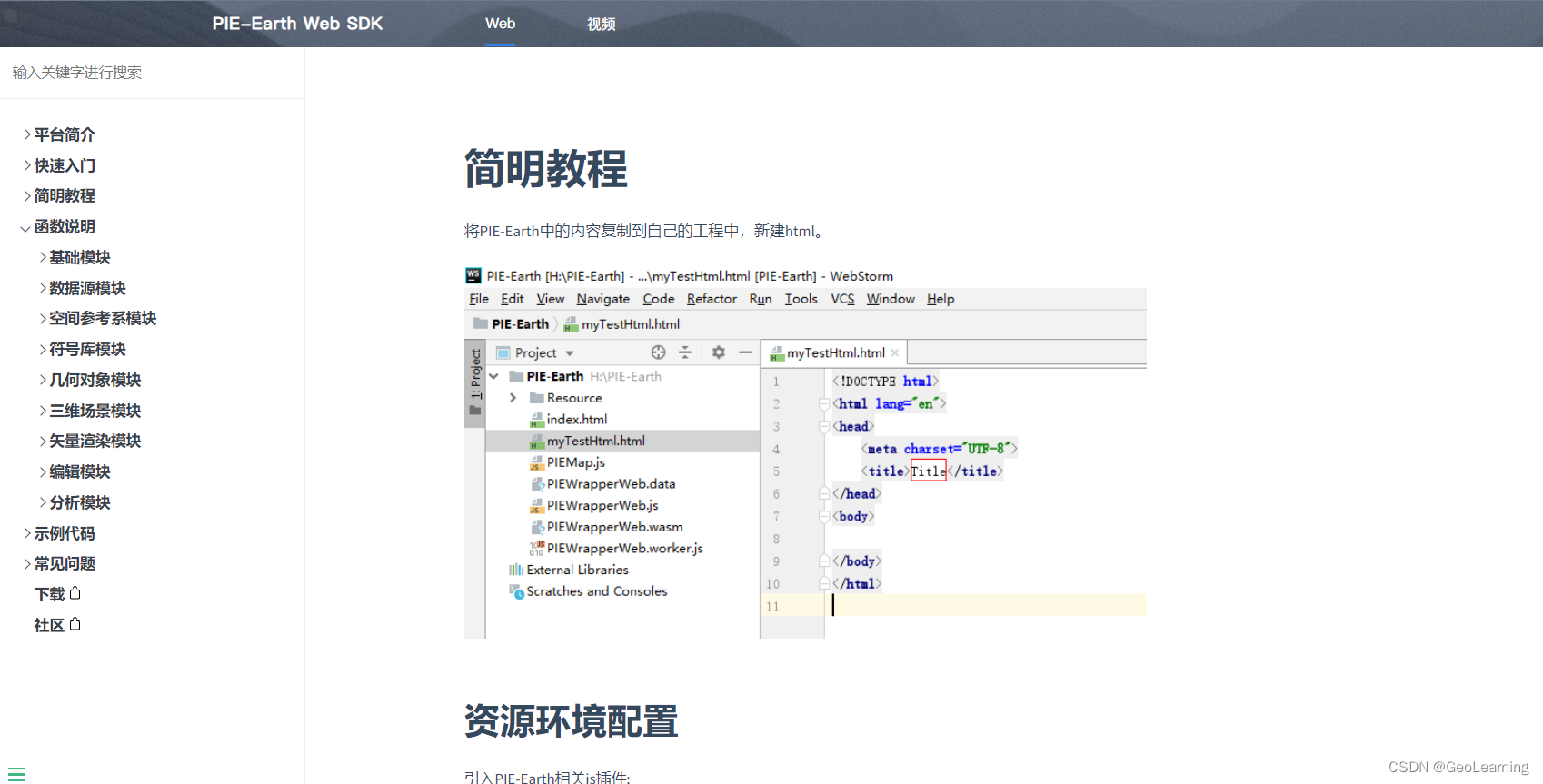Screen dimensions: 1543x784
Task: Select the Web tab in header
Action: pos(500,24)
